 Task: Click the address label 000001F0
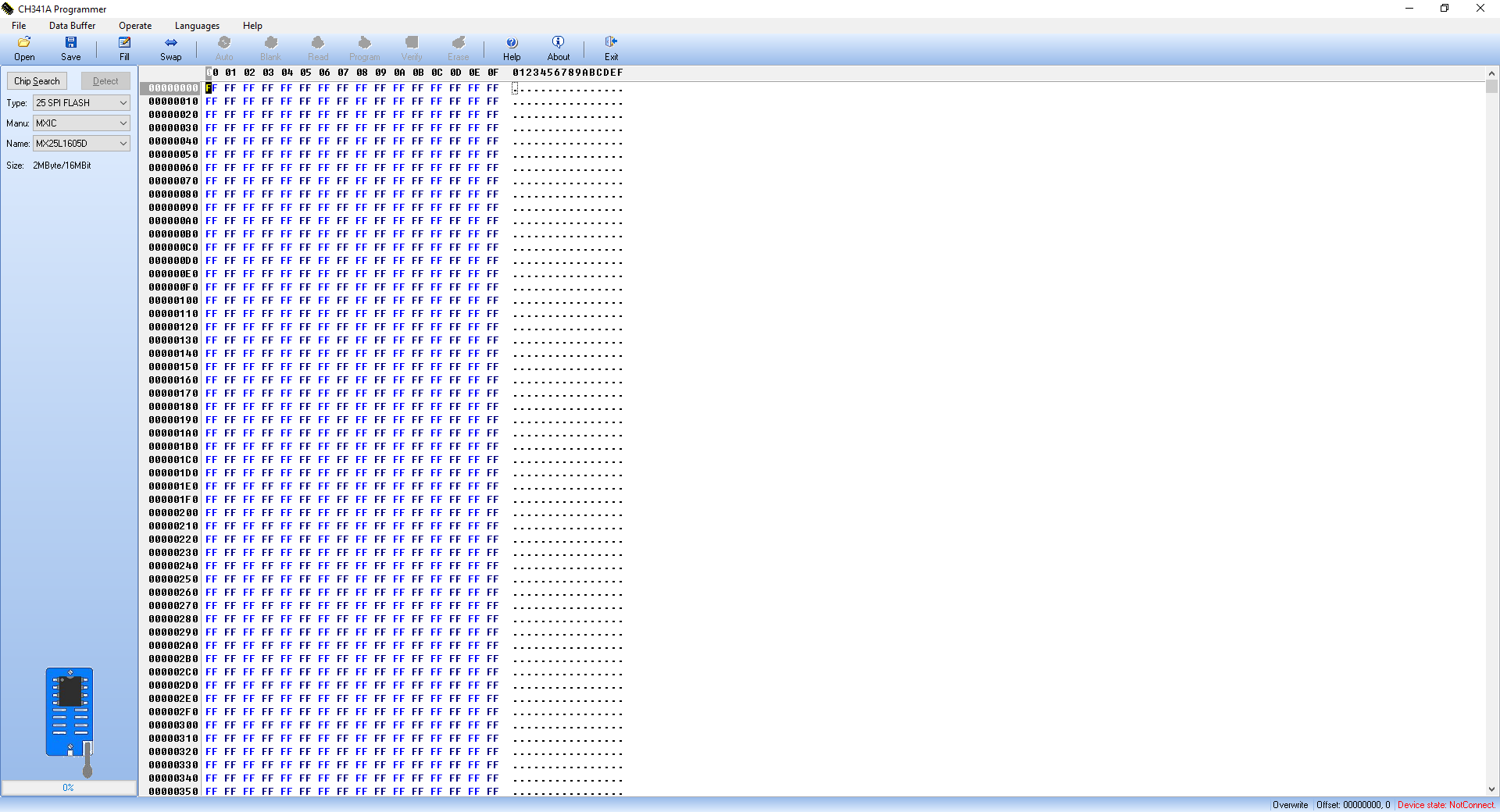tap(173, 500)
